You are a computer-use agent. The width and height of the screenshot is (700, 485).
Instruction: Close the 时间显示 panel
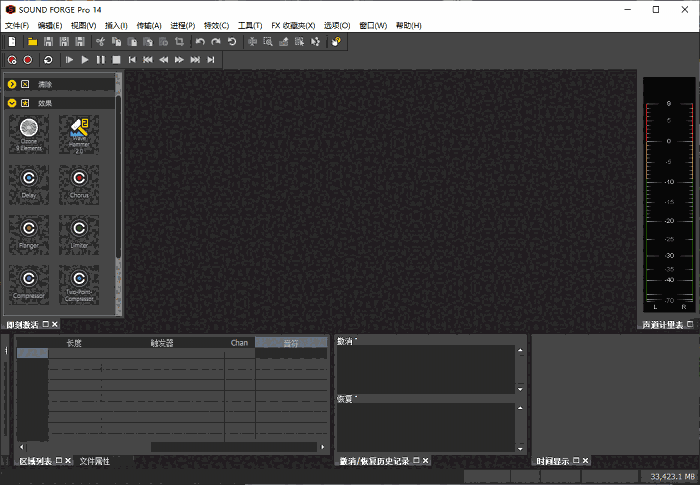(x=586, y=461)
